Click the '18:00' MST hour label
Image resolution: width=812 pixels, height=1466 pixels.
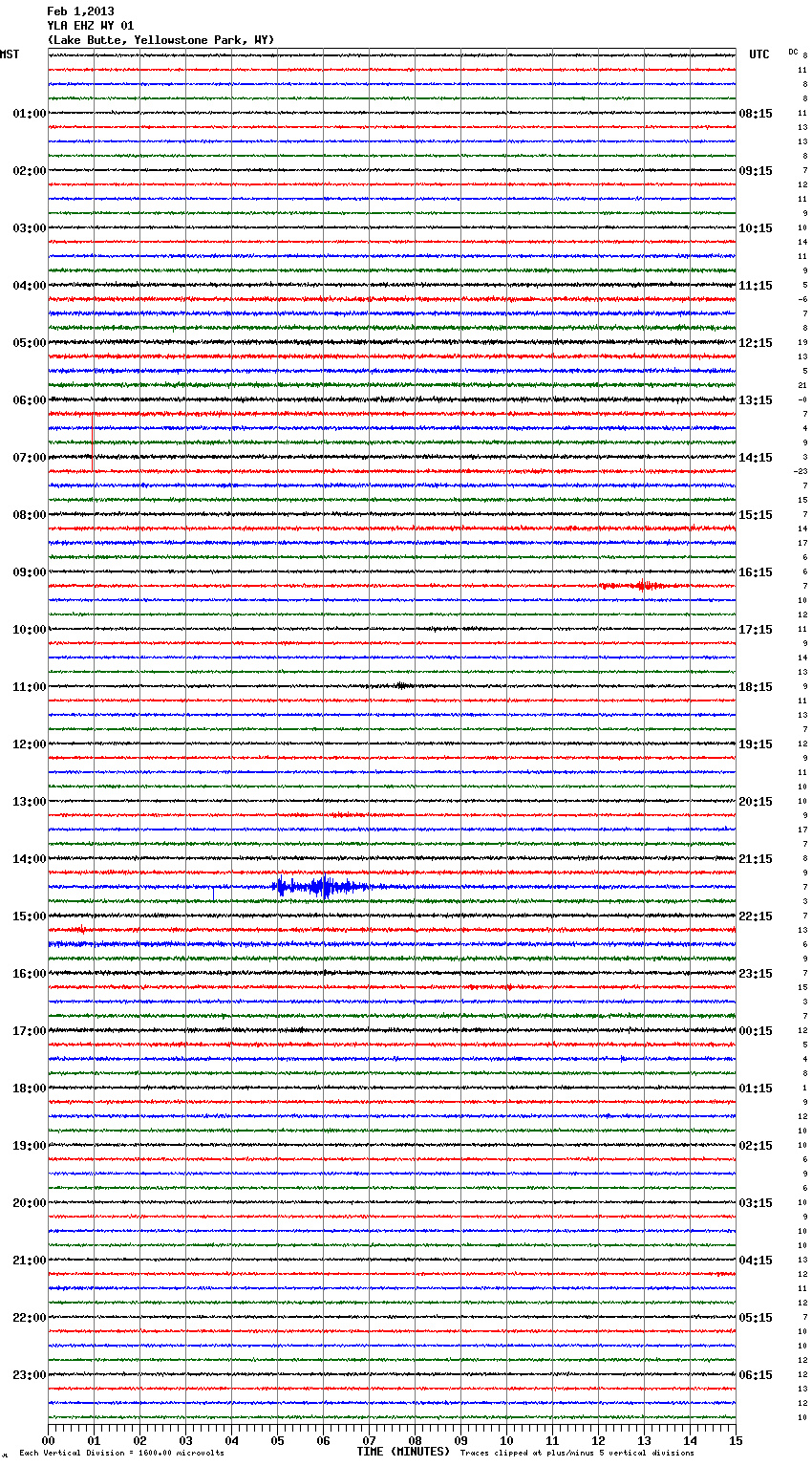point(30,1089)
